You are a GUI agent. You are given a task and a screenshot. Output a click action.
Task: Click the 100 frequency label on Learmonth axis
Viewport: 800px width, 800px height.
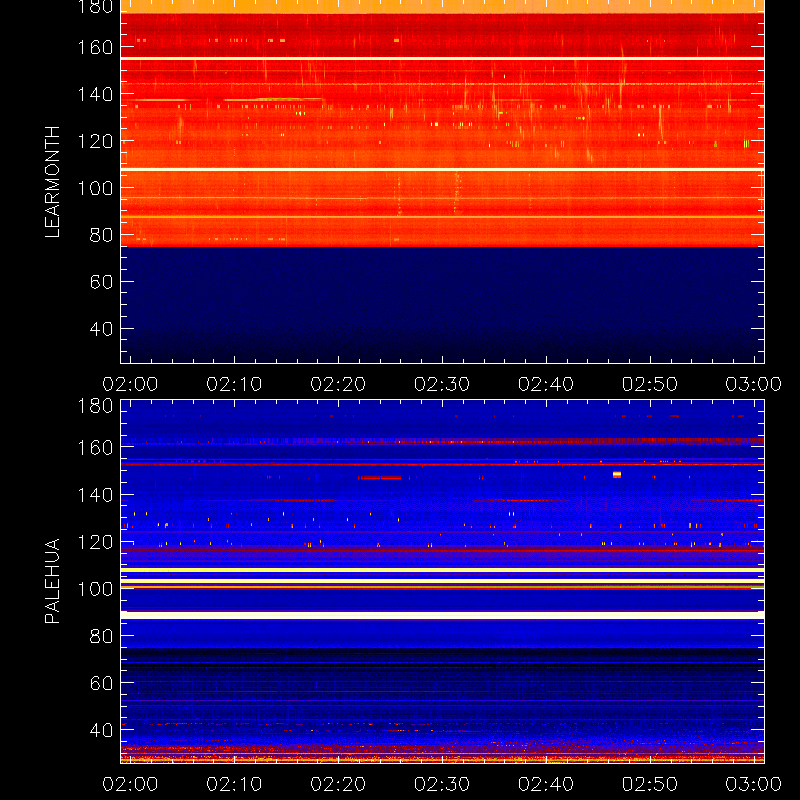click(x=95, y=188)
